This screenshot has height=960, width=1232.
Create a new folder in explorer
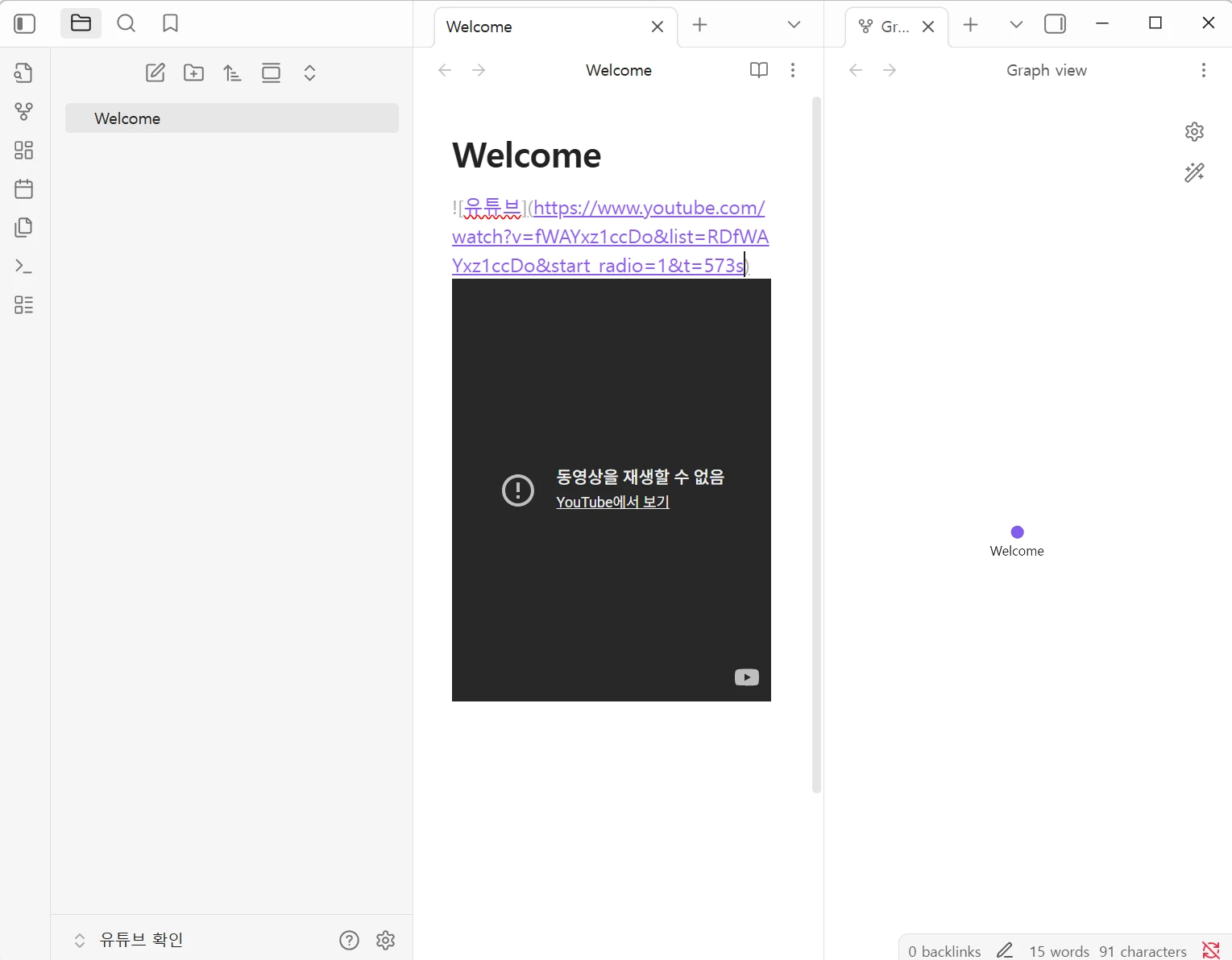[x=193, y=73]
